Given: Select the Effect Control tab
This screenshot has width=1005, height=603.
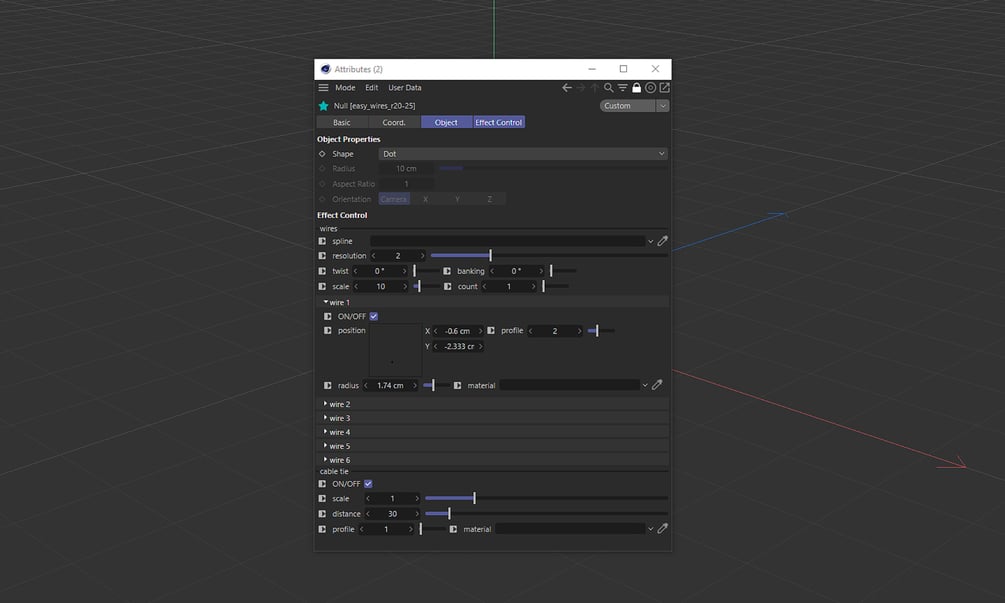Looking at the screenshot, I should [499, 122].
